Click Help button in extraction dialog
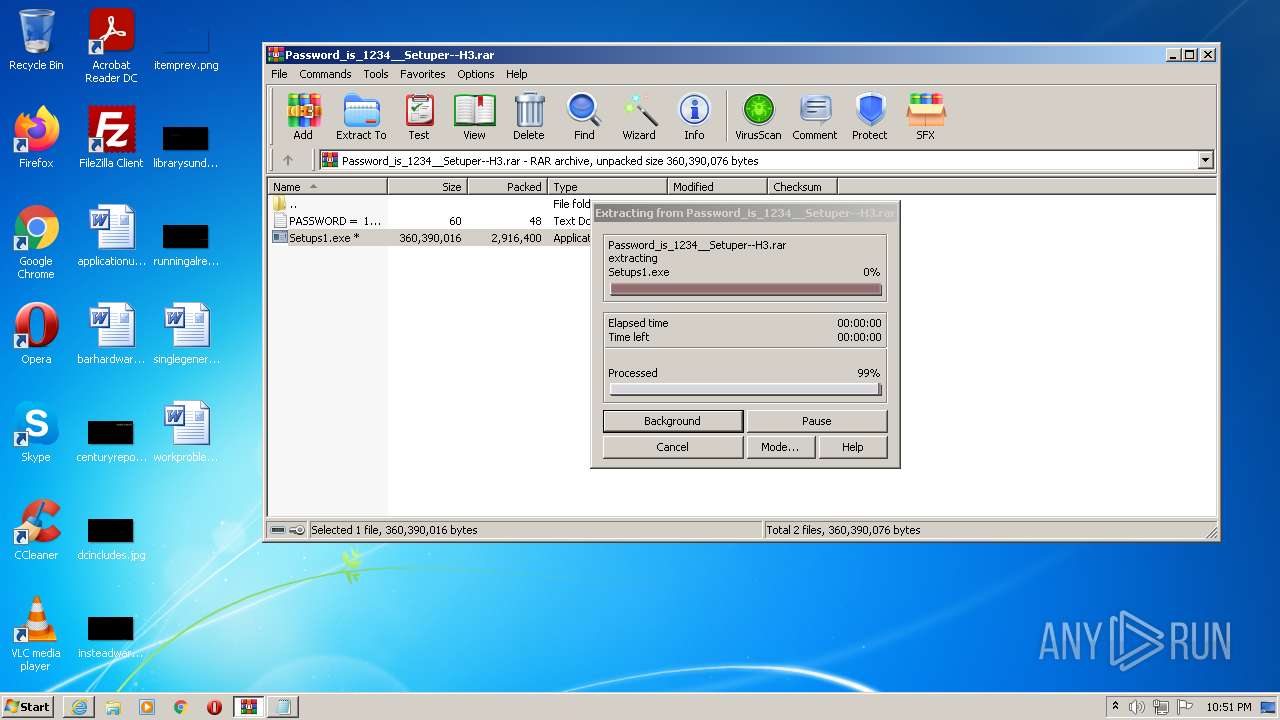Viewport: 1280px width, 720px height. tap(853, 447)
